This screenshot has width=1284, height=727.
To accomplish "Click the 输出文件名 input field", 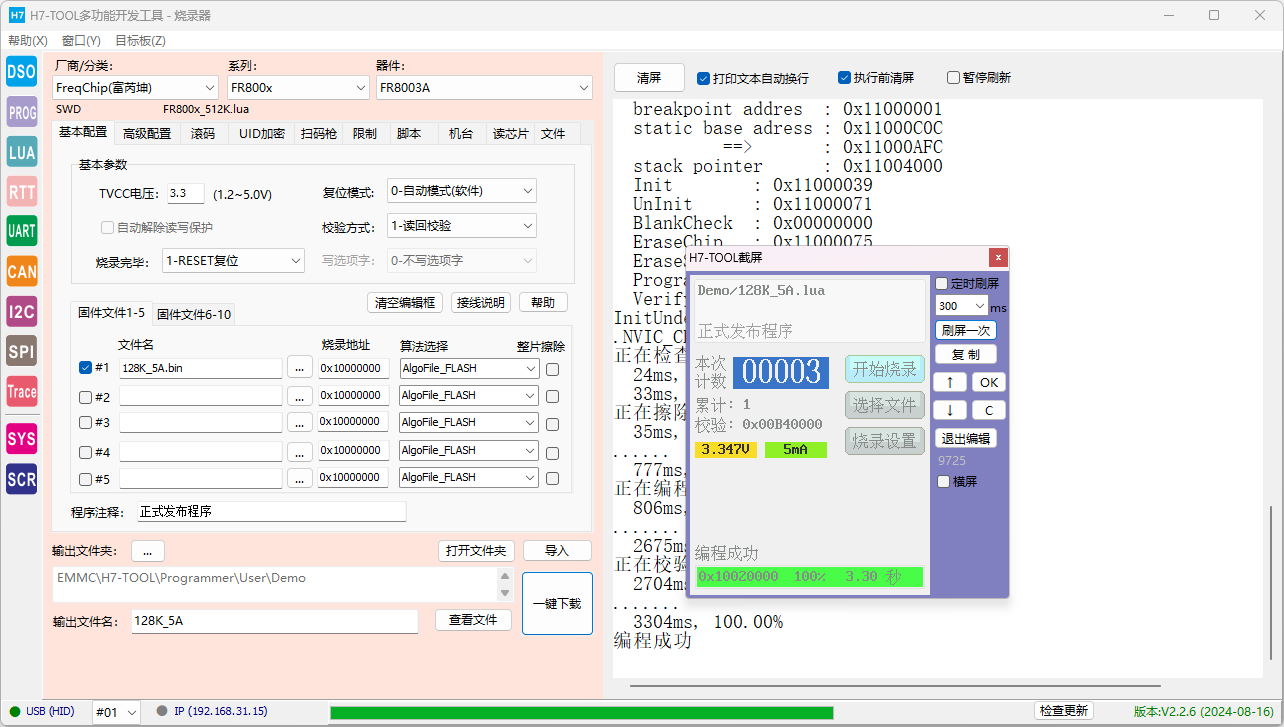I will coord(274,621).
